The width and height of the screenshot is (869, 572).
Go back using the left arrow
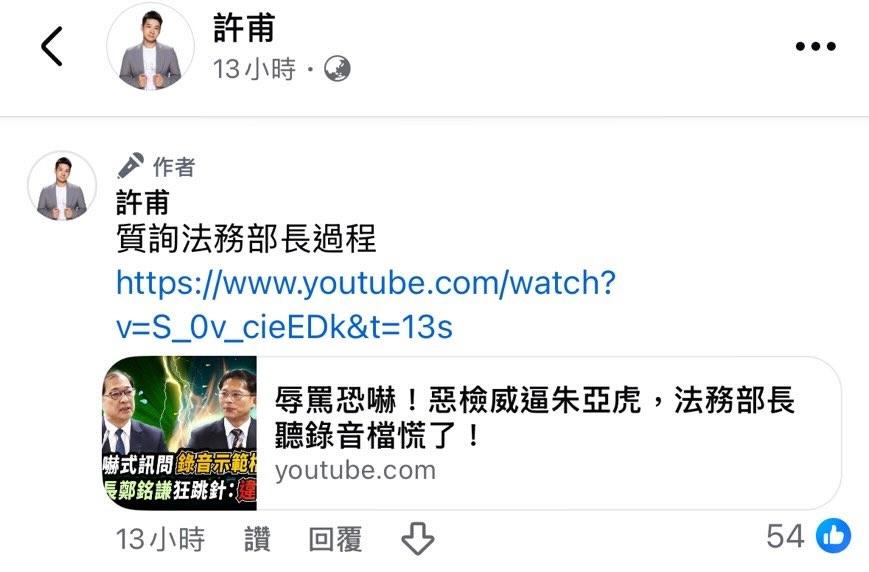coord(52,47)
